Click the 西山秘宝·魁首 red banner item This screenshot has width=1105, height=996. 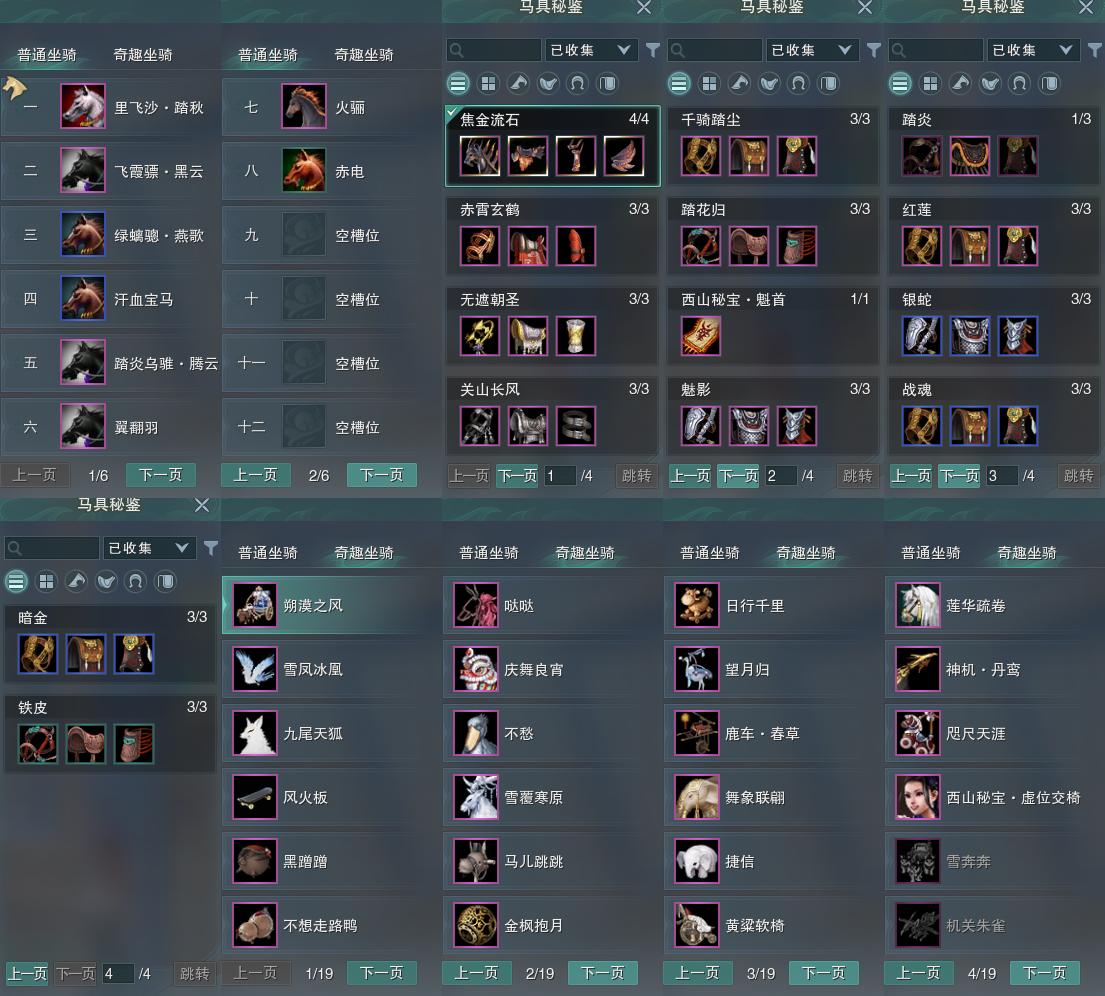pyautogui.click(x=700, y=336)
